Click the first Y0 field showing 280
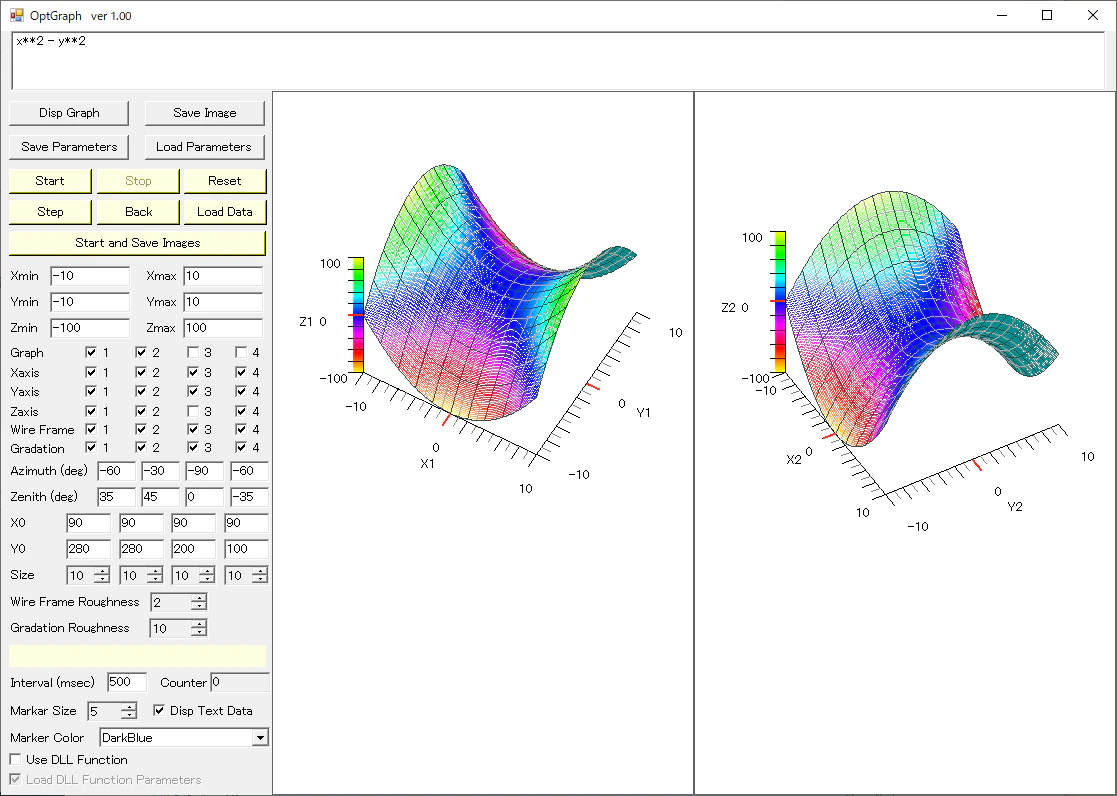 coord(88,549)
